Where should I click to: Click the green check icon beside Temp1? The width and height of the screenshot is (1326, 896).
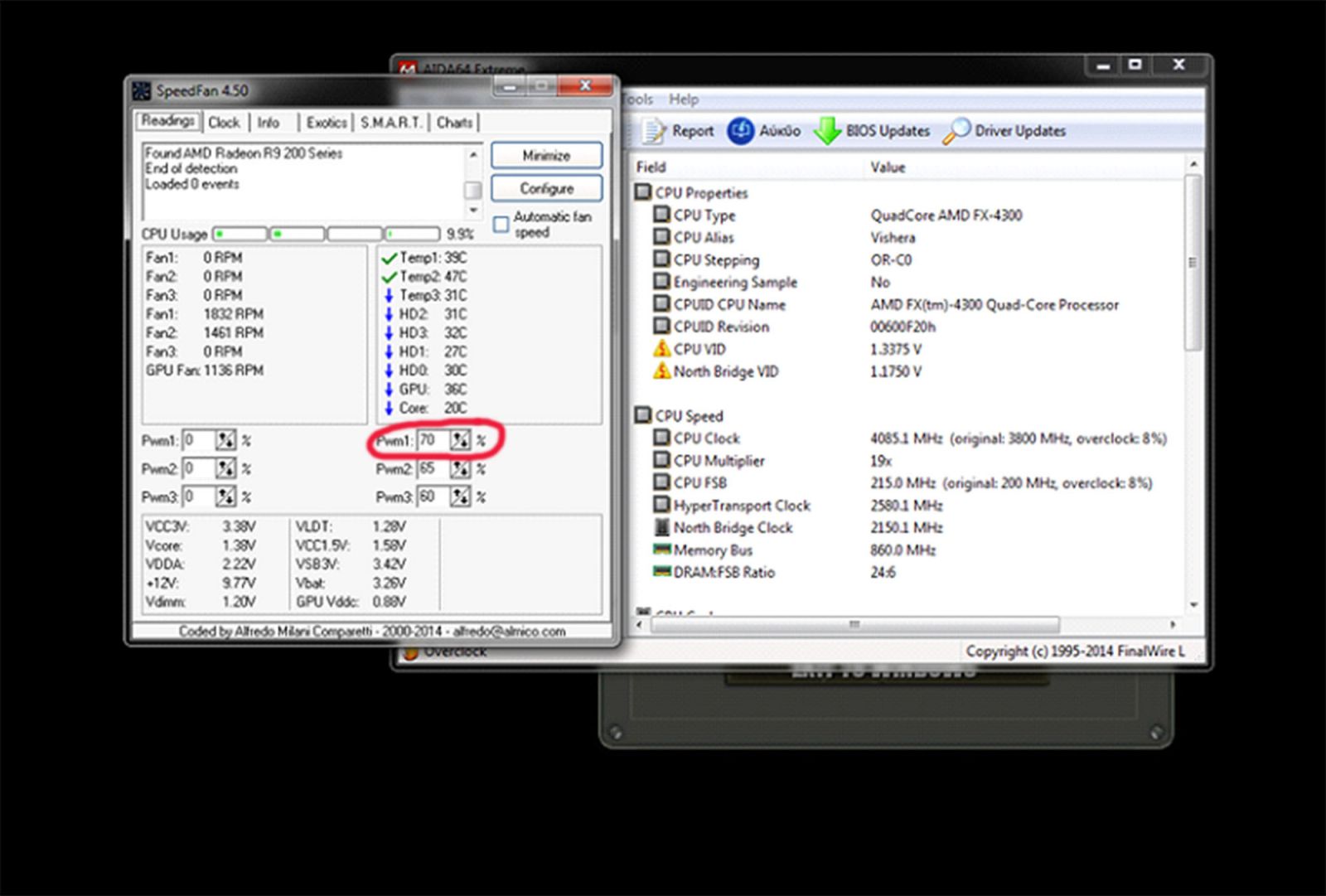click(x=389, y=259)
